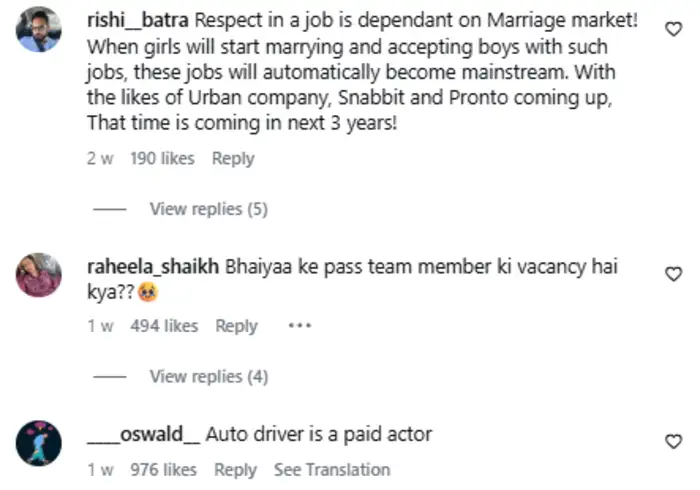Like ___oswald__'s comment with heart
Image resolution: width=700 pixels, height=490 pixels.
click(x=674, y=440)
